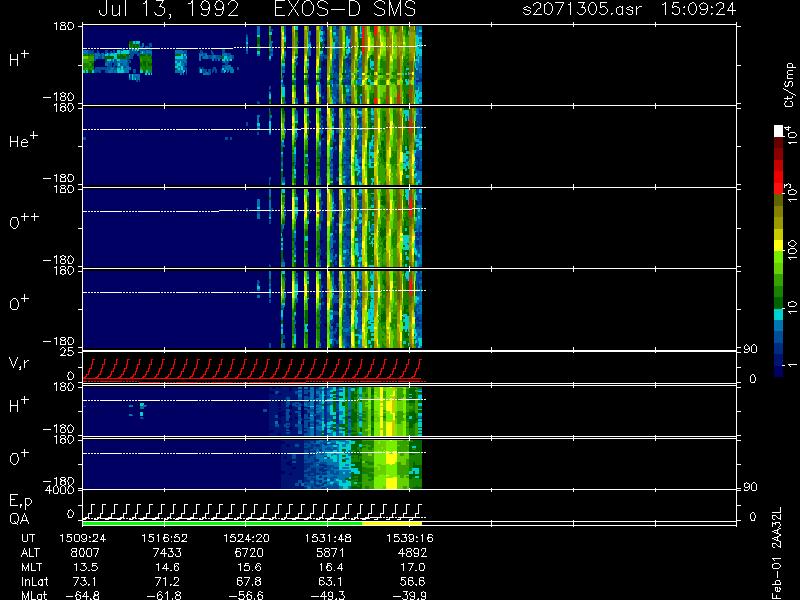The width and height of the screenshot is (800, 600).
Task: Click the UT value "1509:24"
Action: [83, 538]
